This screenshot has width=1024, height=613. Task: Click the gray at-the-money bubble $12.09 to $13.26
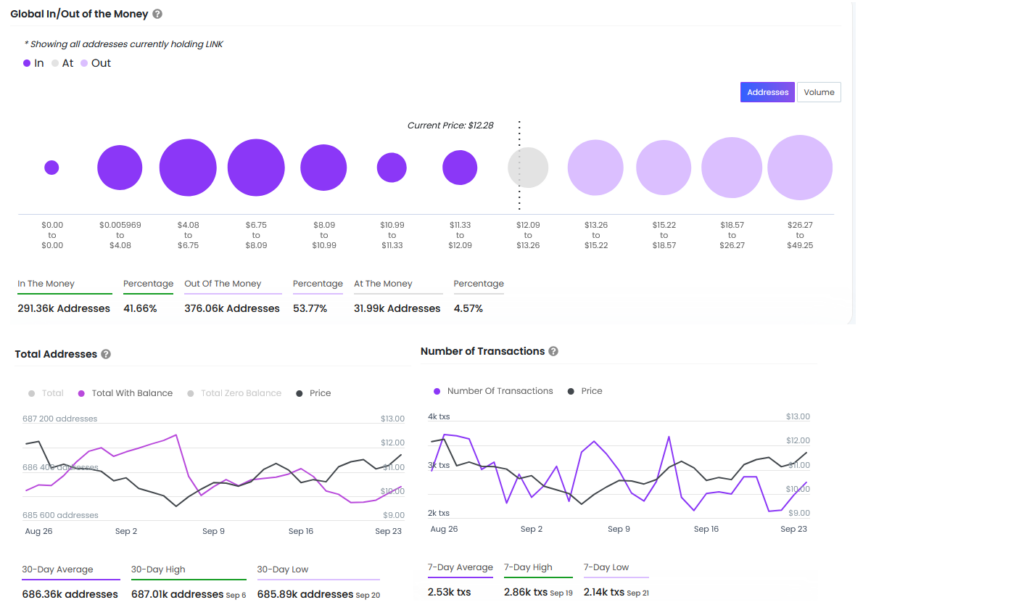pyautogui.click(x=528, y=167)
